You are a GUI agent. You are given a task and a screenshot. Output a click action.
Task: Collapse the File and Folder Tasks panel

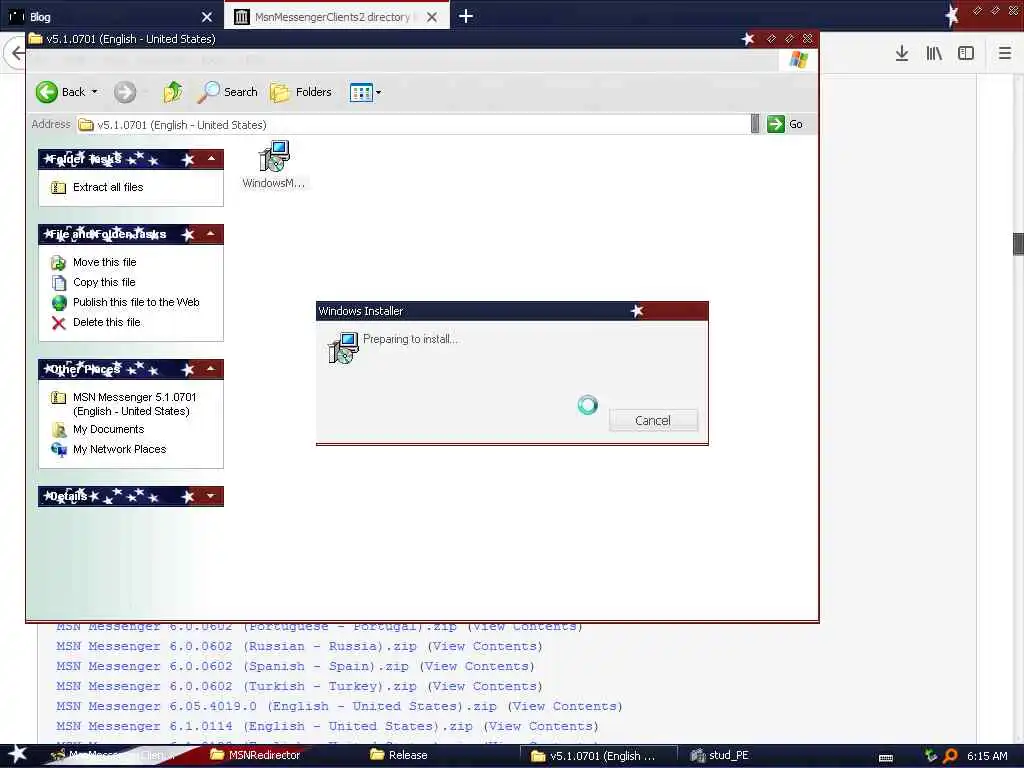[x=211, y=234]
